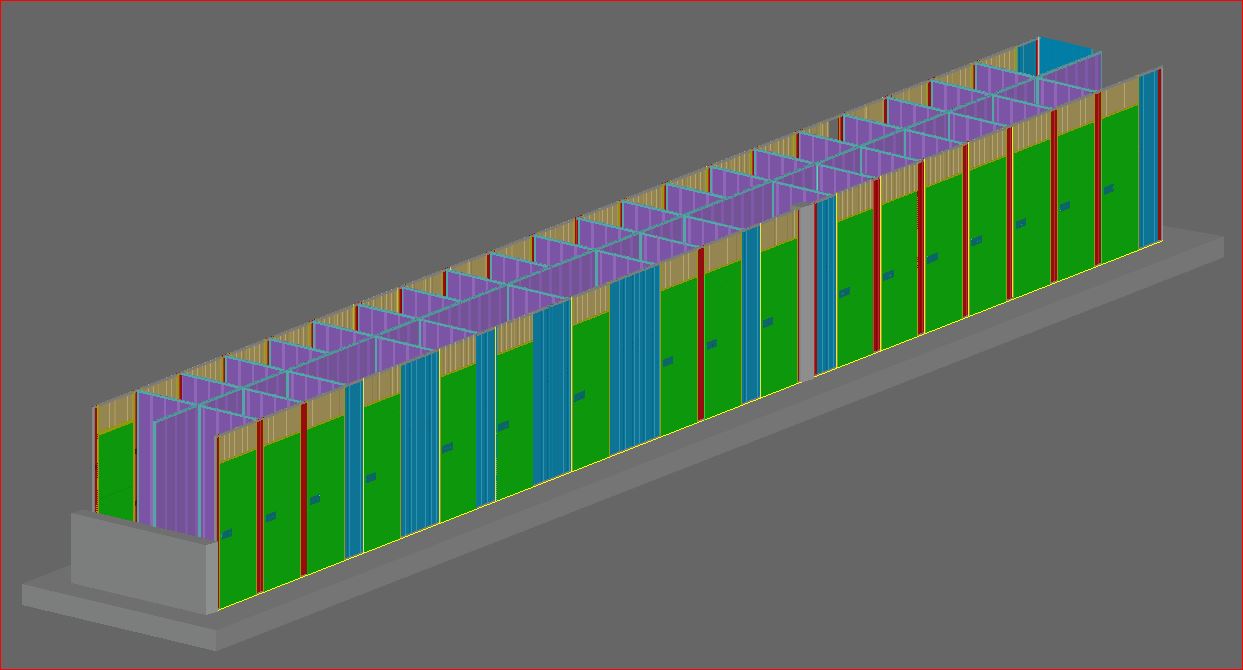1243x670 pixels.
Task: Click the green panel on left end wall
Action: [115, 470]
